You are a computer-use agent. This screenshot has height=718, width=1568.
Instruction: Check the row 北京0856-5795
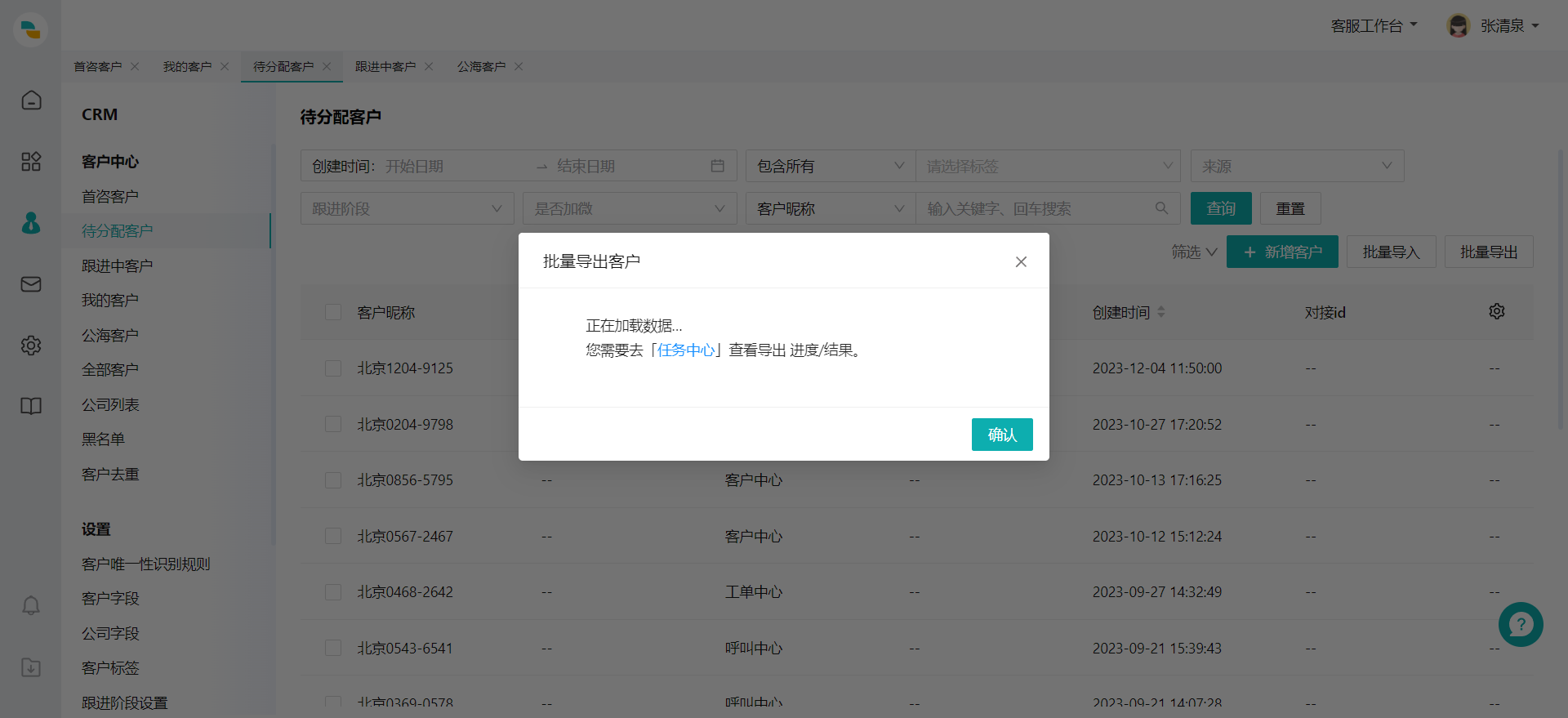pos(333,480)
